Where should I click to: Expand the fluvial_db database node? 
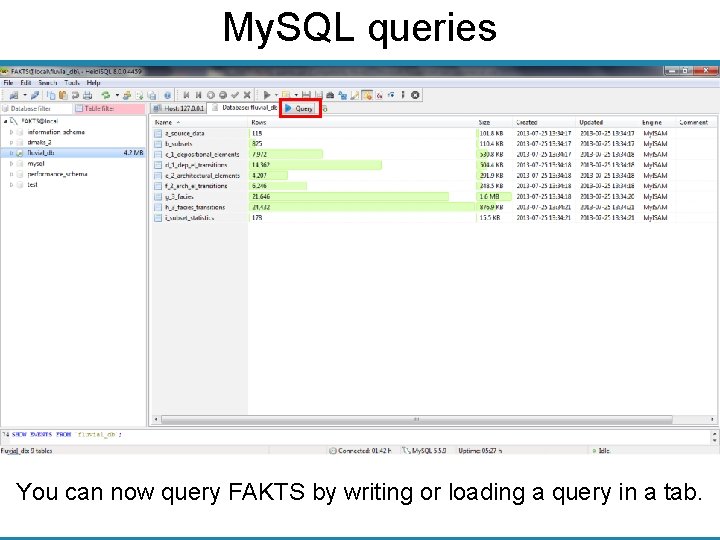pyautogui.click(x=11, y=153)
